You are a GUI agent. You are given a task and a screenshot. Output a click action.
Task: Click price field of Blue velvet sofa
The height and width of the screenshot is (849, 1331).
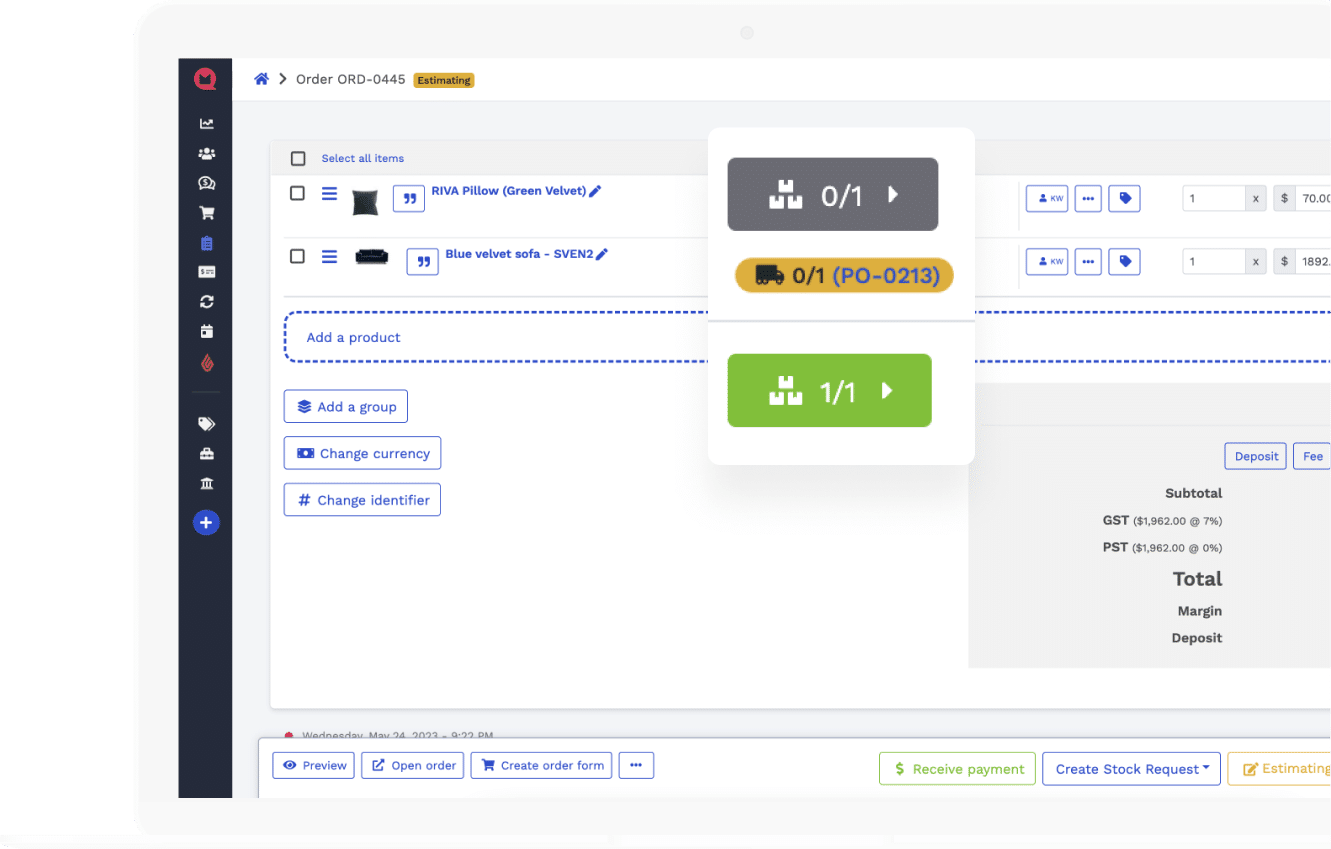click(1313, 261)
